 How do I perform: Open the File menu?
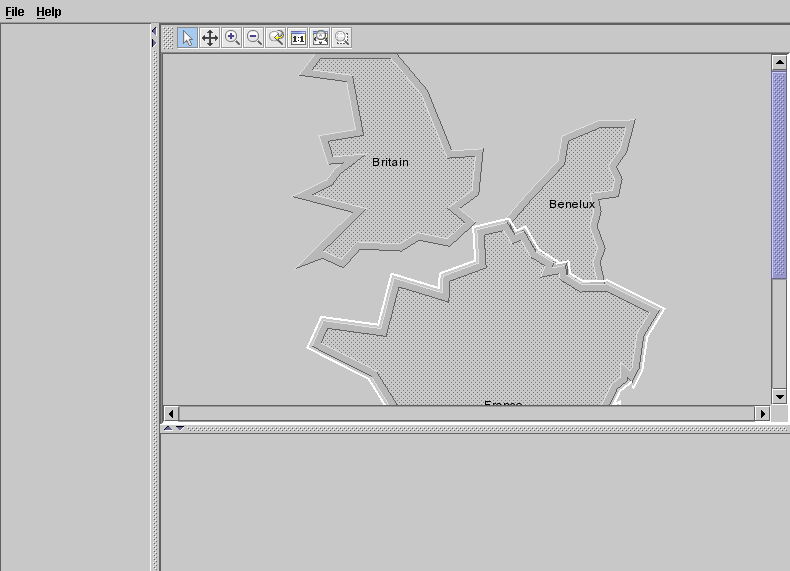tap(15, 12)
